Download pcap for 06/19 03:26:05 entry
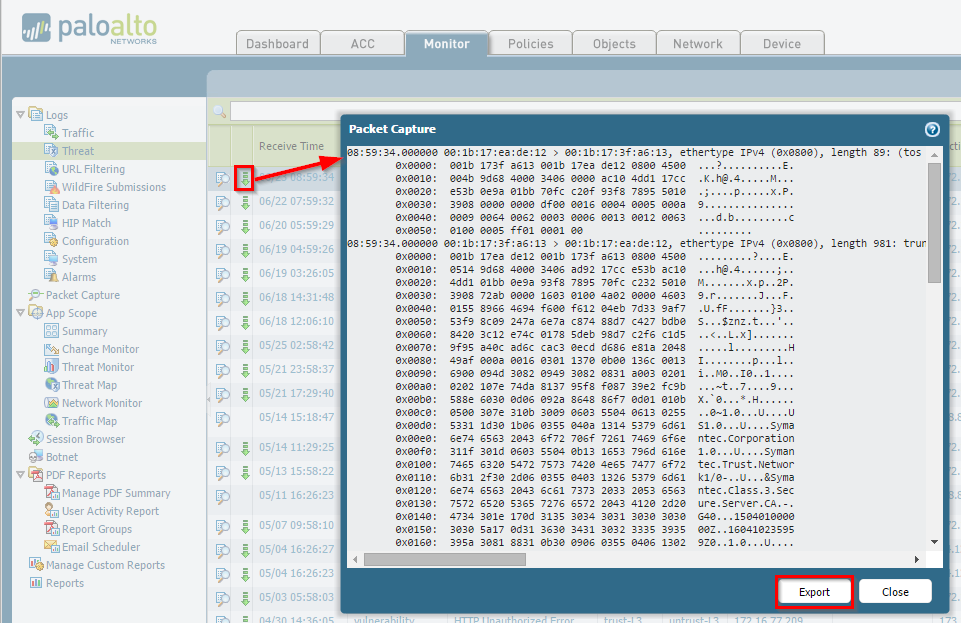 [245, 274]
